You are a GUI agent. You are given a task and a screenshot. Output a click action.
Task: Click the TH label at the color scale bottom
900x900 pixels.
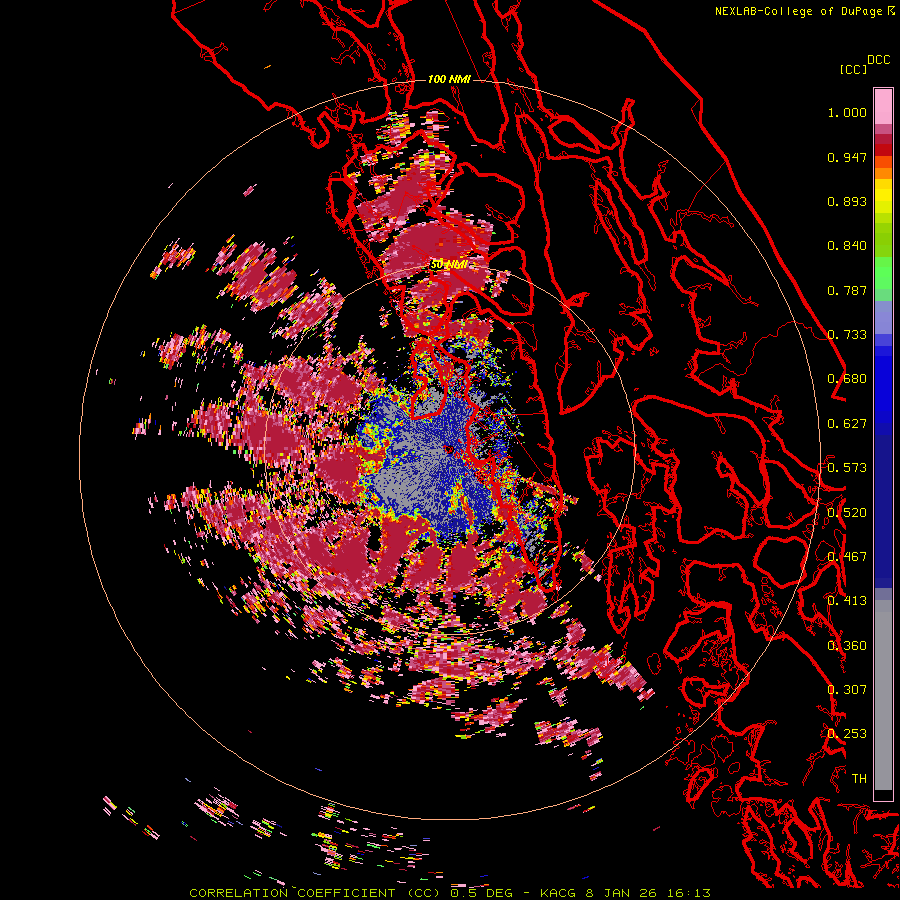tap(859, 778)
